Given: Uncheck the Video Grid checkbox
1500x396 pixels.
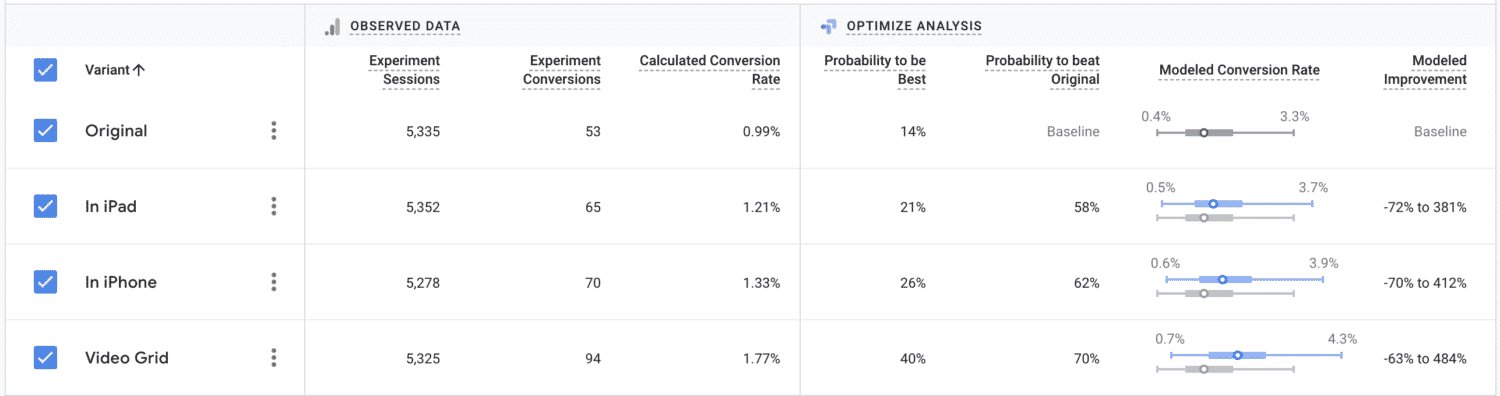Looking at the screenshot, I should tap(45, 358).
